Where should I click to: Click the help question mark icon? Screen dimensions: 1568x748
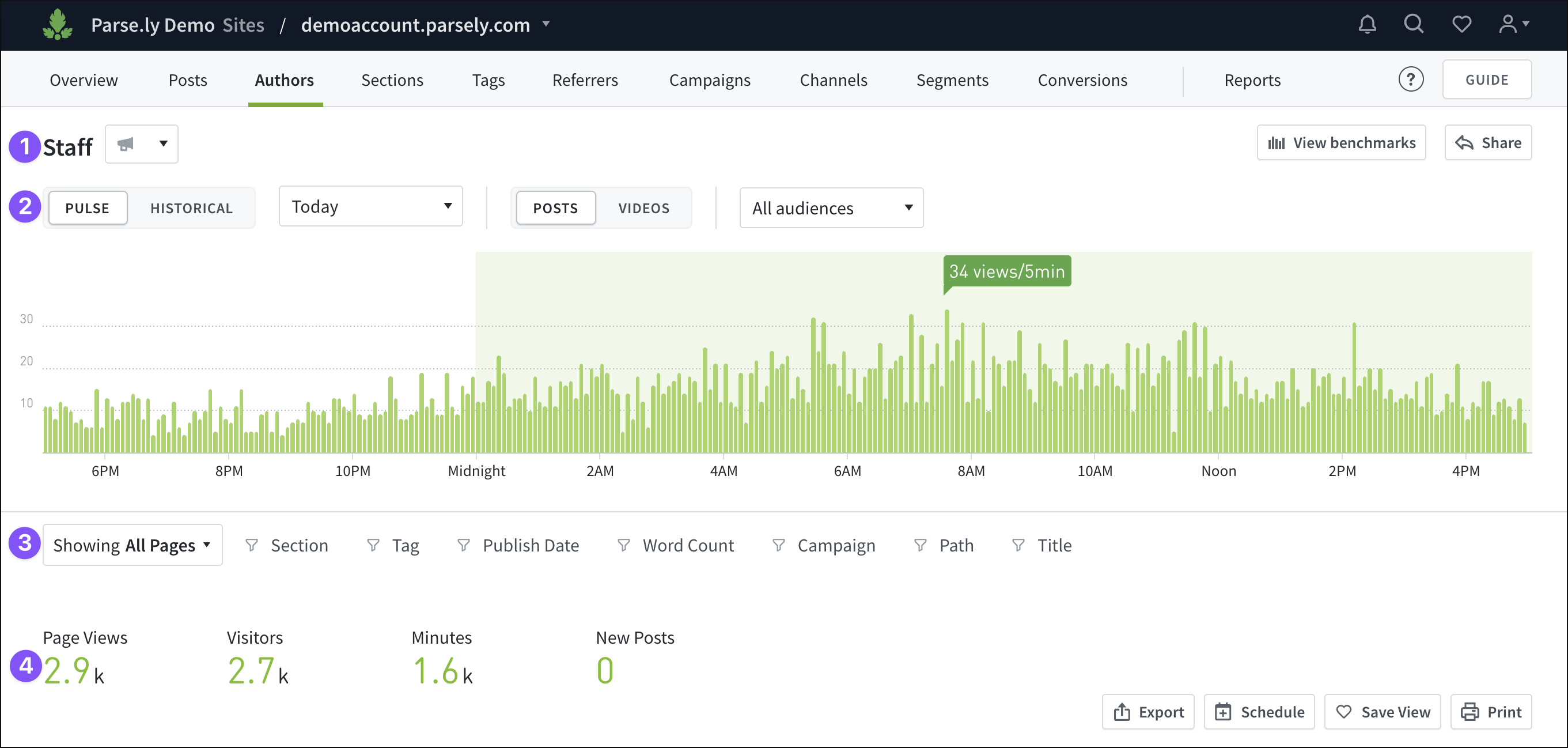1410,80
